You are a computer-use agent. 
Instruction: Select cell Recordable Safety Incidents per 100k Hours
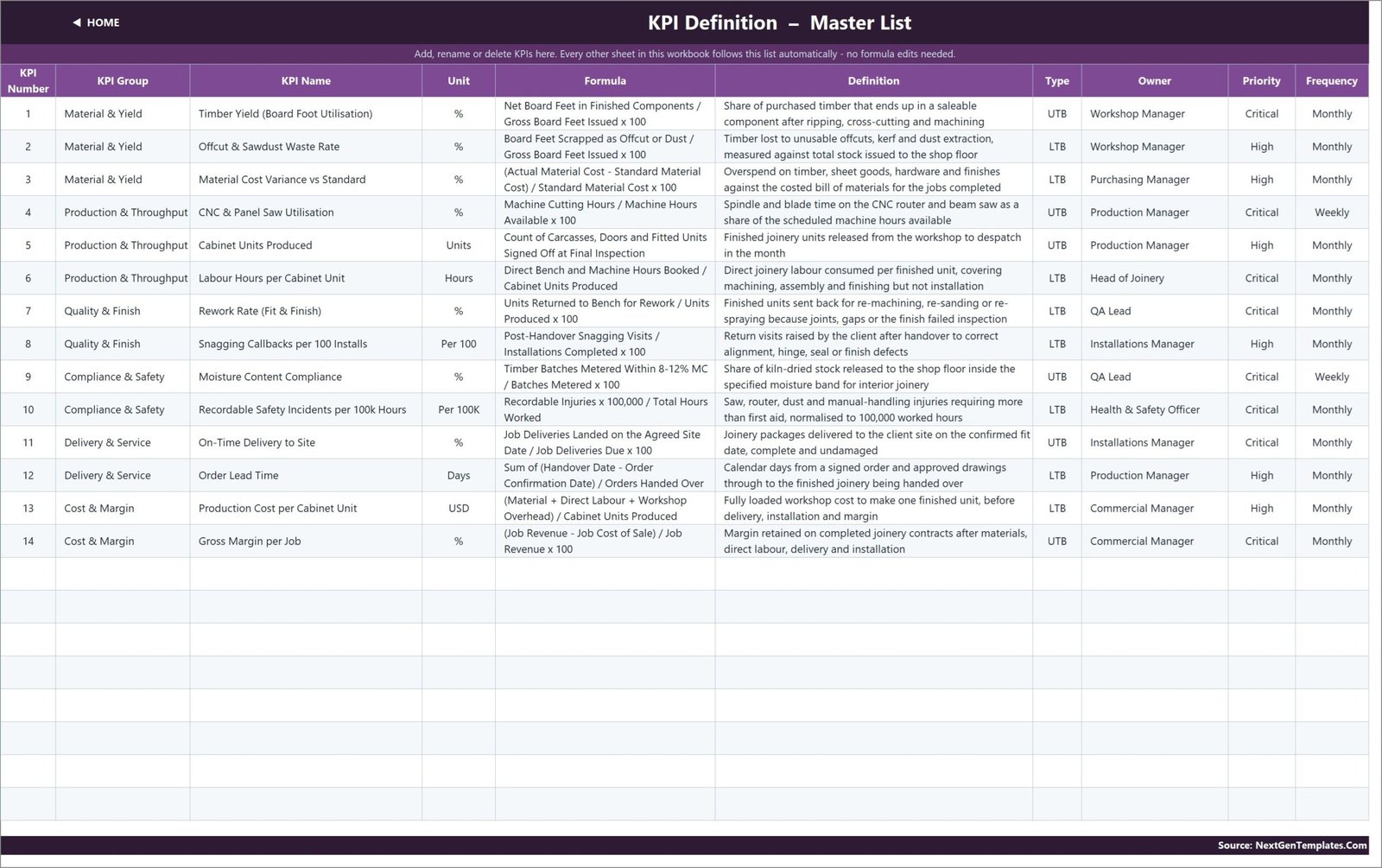(306, 409)
